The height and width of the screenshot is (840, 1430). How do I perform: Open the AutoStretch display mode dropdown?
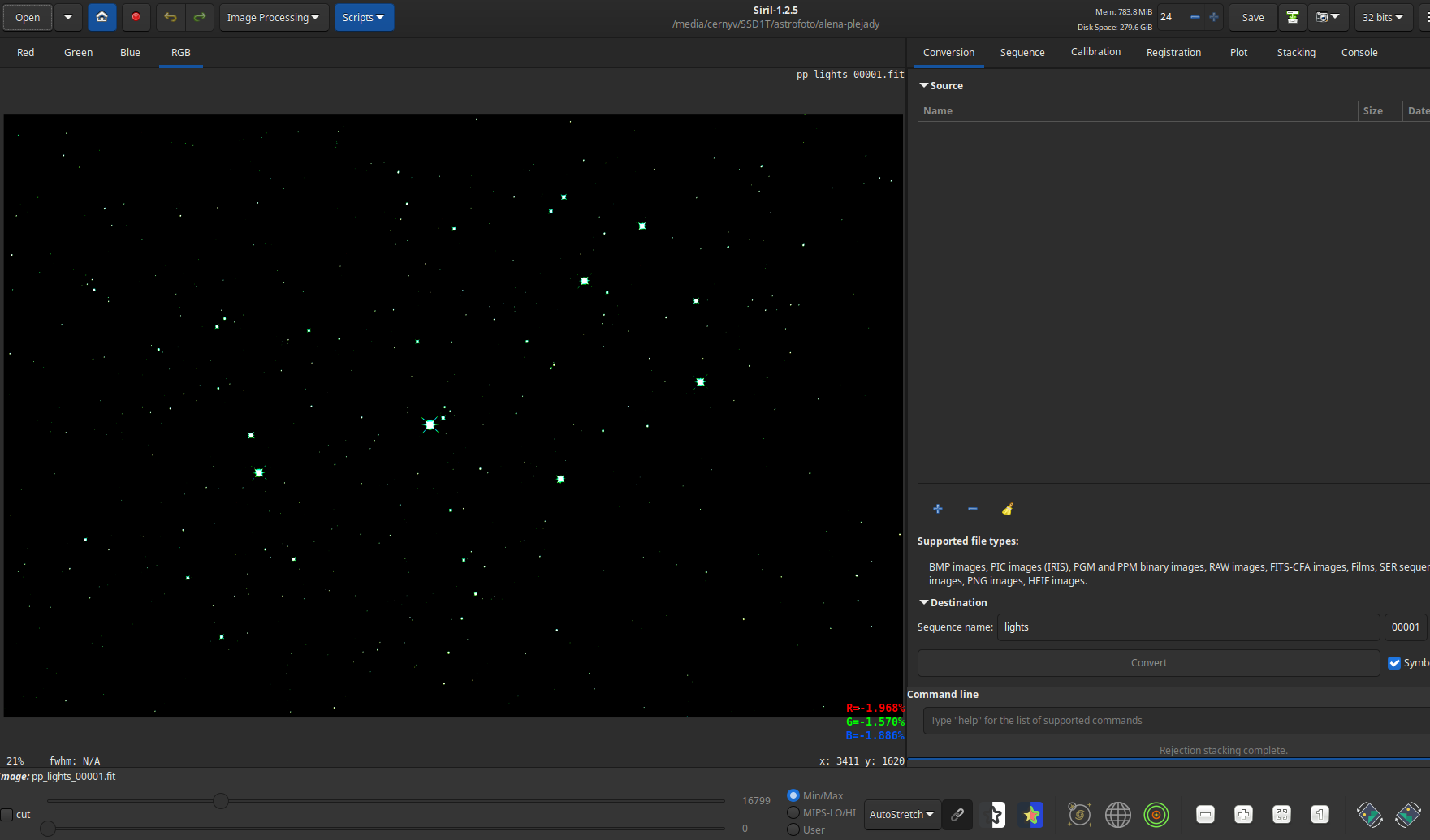pyautogui.click(x=902, y=814)
